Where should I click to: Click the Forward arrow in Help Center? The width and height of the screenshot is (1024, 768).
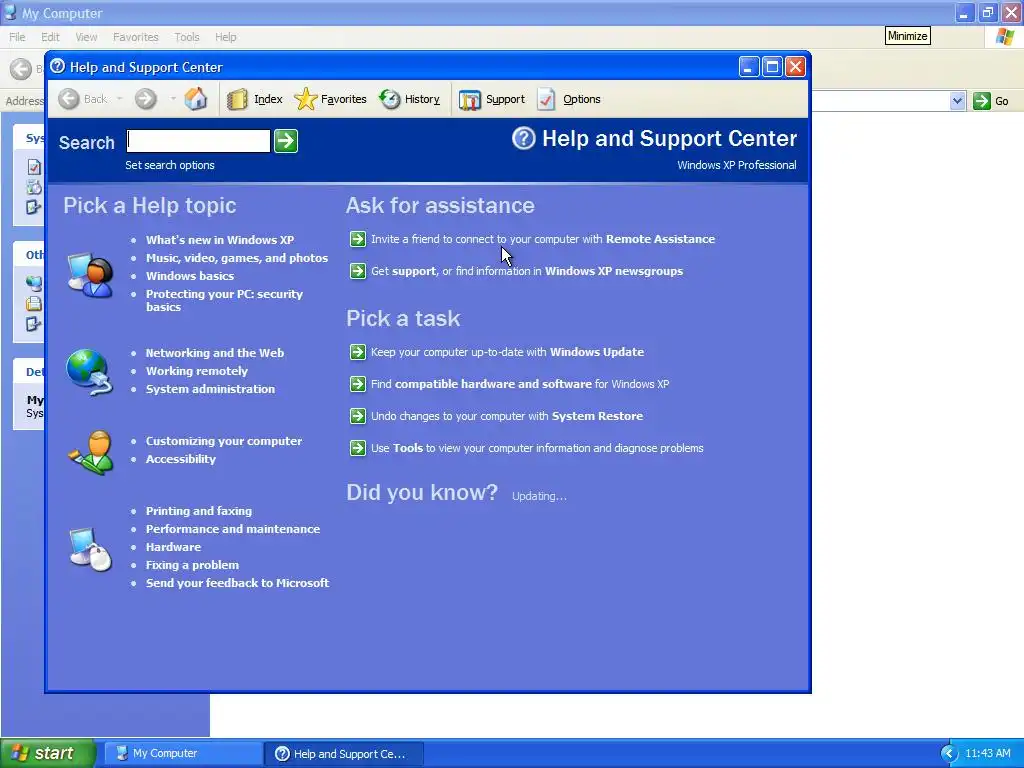point(146,99)
